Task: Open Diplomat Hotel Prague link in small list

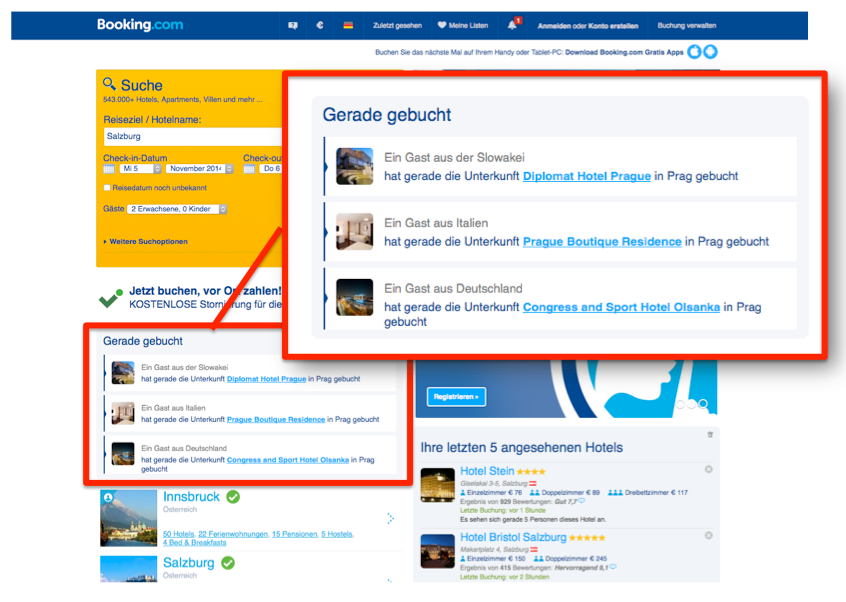Action: (267, 379)
